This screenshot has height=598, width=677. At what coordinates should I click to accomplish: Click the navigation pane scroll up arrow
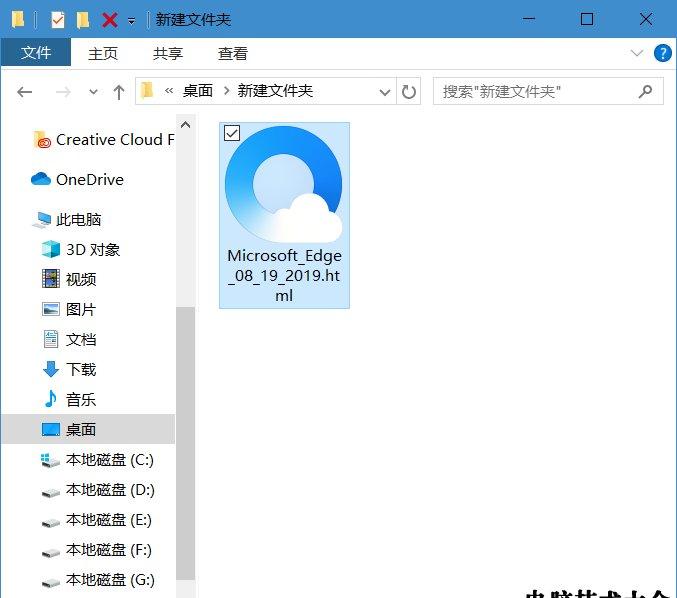(186, 125)
